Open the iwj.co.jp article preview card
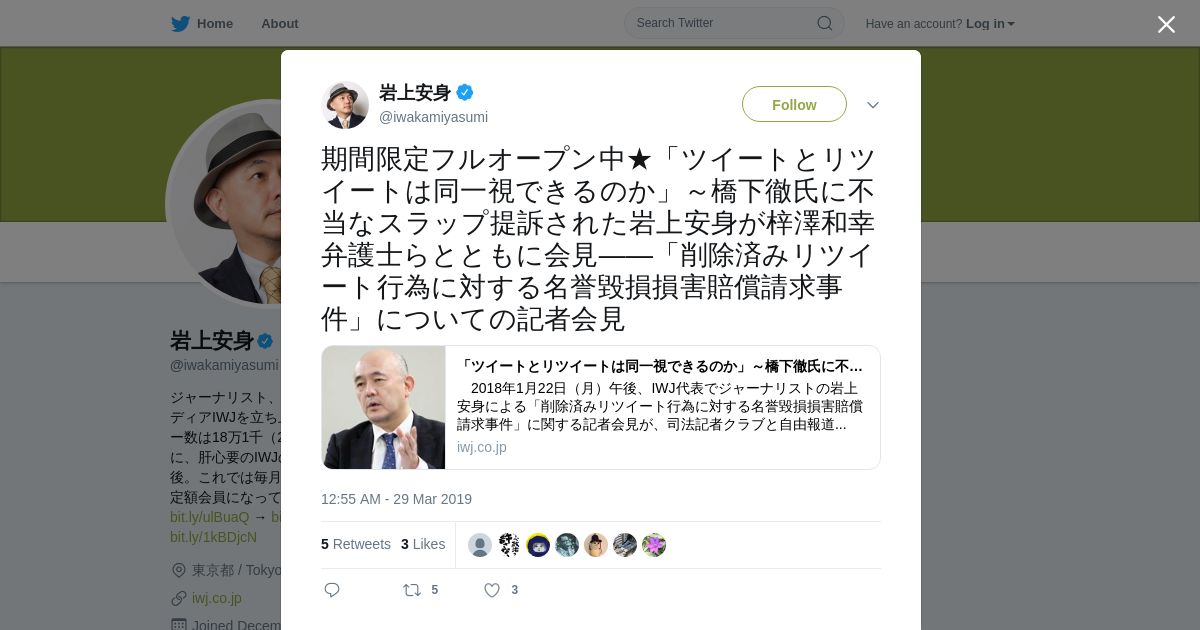 601,407
